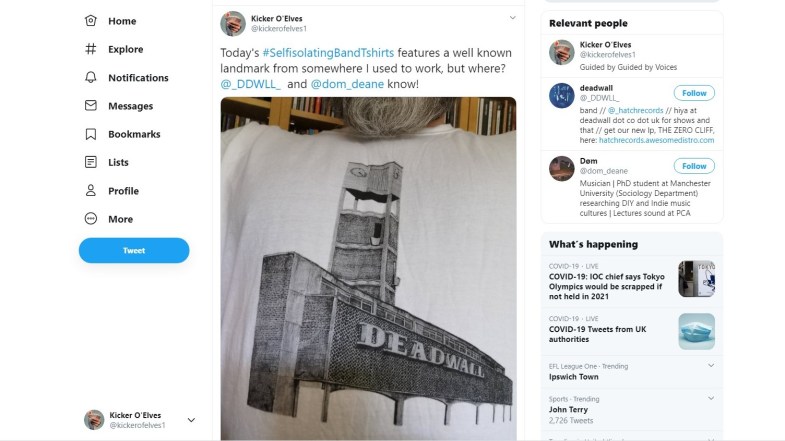Viewport: 785px width, 441px height.
Task: Open the Deadwall t-shirt photo
Action: pos(368,268)
